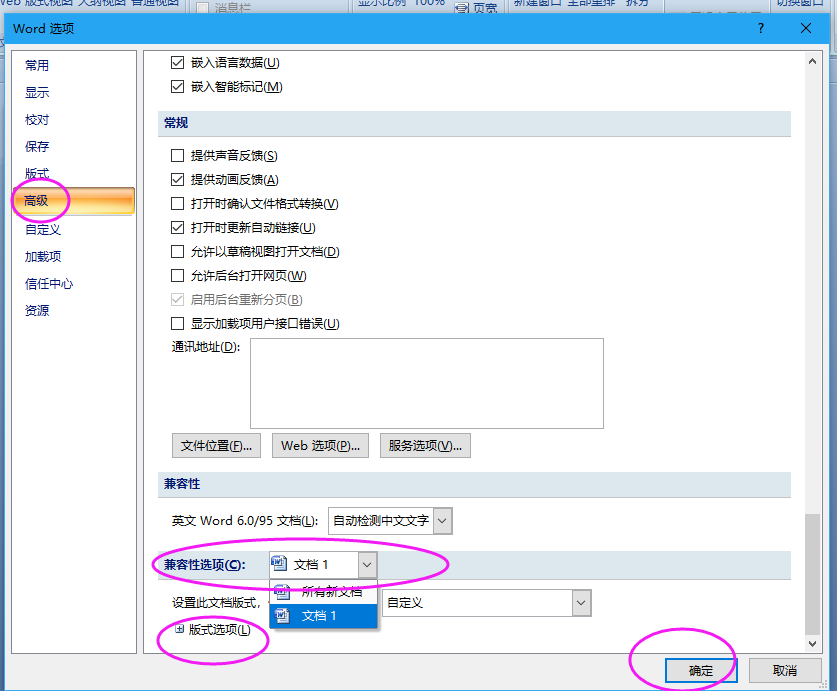Image resolution: width=837 pixels, height=691 pixels.
Task: Select the 普通视图 view icon
Action: coord(150,4)
